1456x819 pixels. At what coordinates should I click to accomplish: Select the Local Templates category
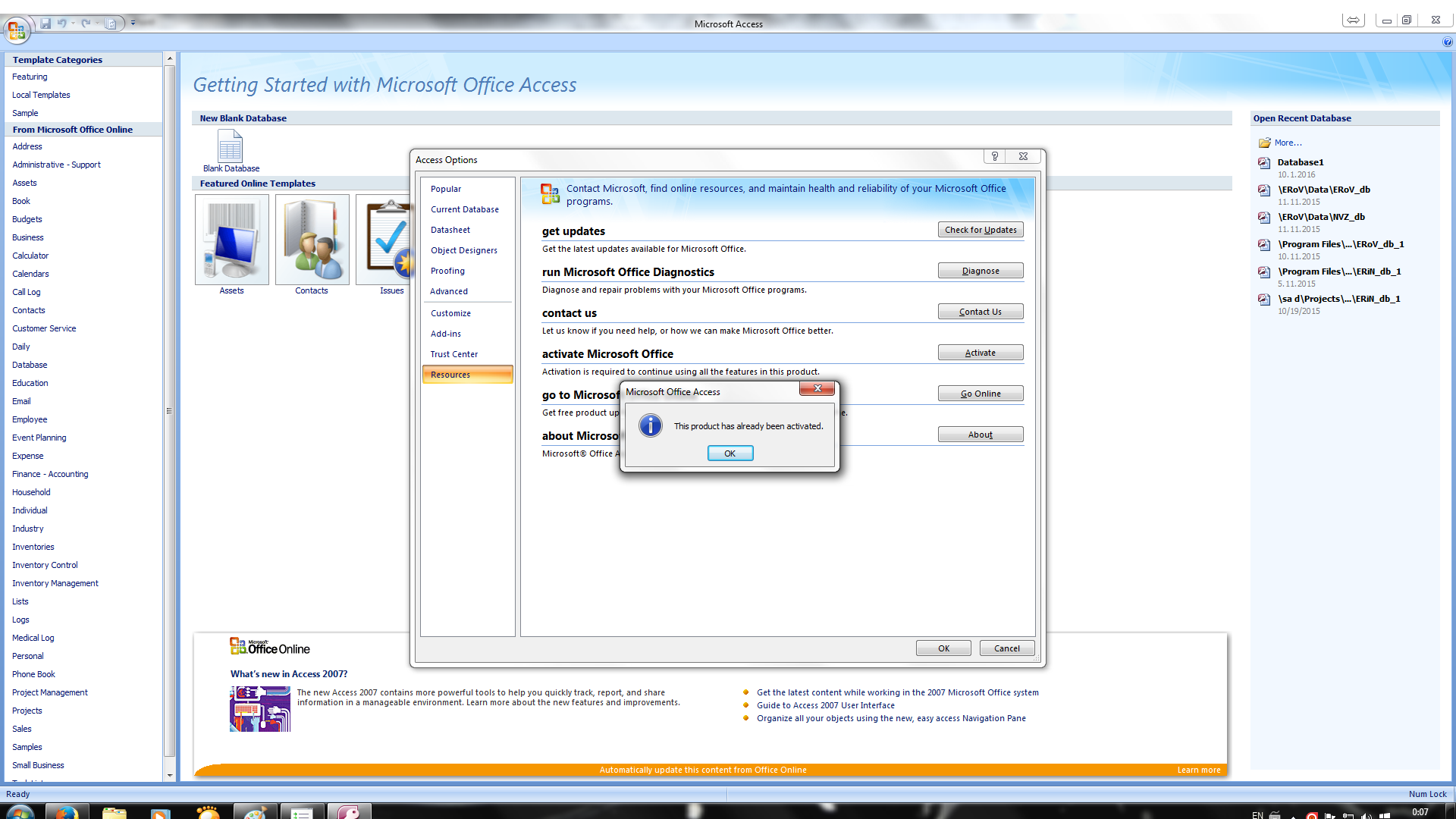coord(41,95)
